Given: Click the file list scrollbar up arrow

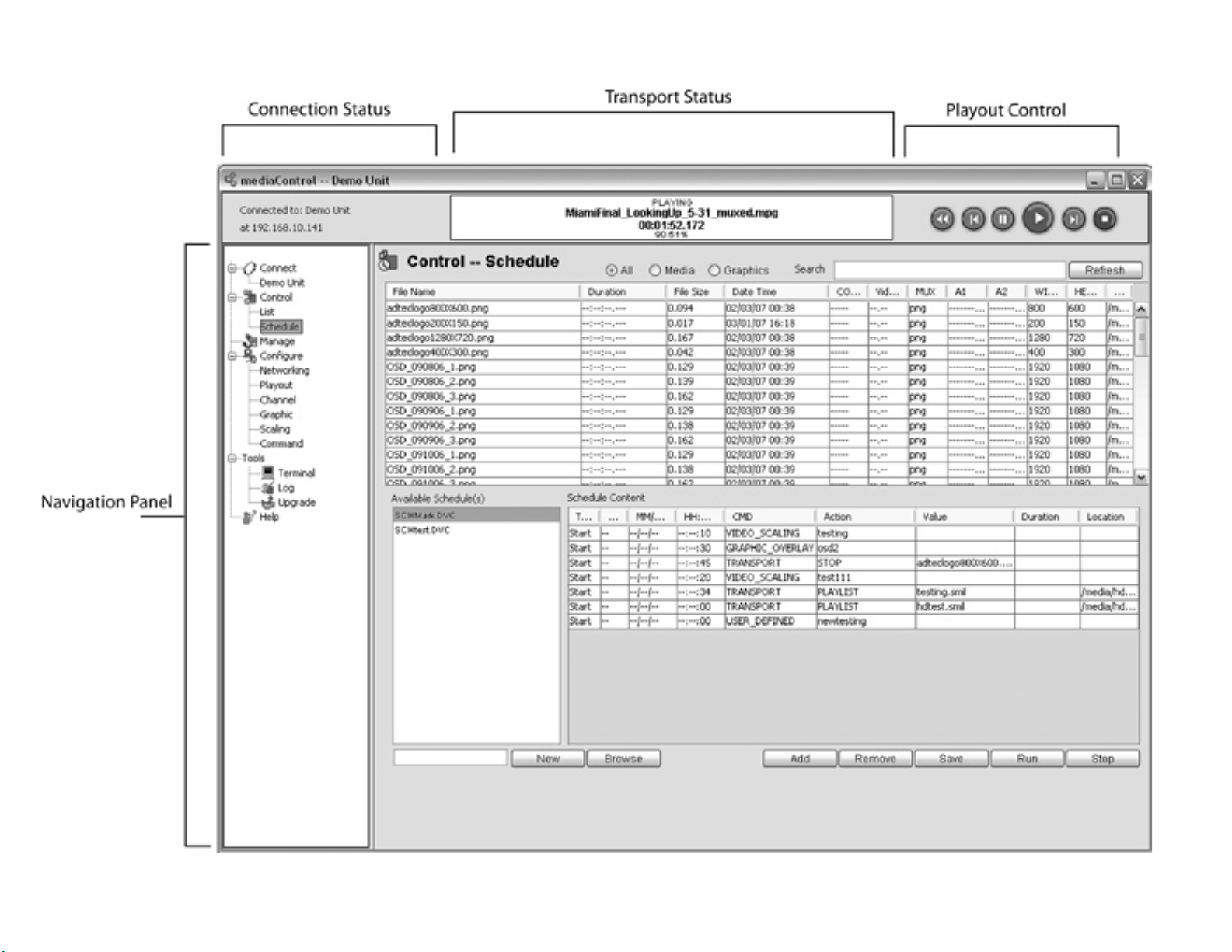Looking at the screenshot, I should (x=1140, y=309).
